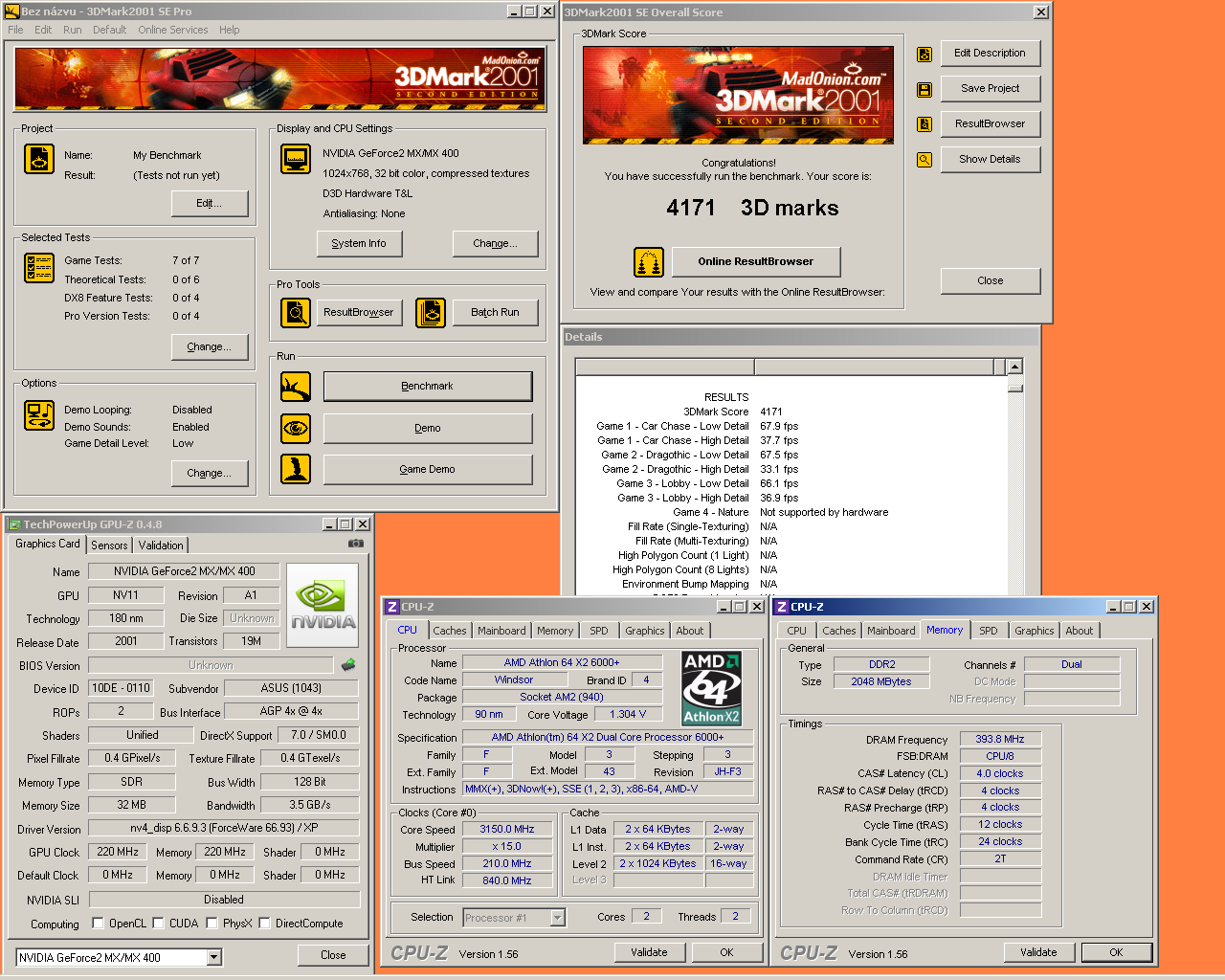
Task: Click the DRAM Frequency 393.8 MHz field
Action: pos(1000,739)
